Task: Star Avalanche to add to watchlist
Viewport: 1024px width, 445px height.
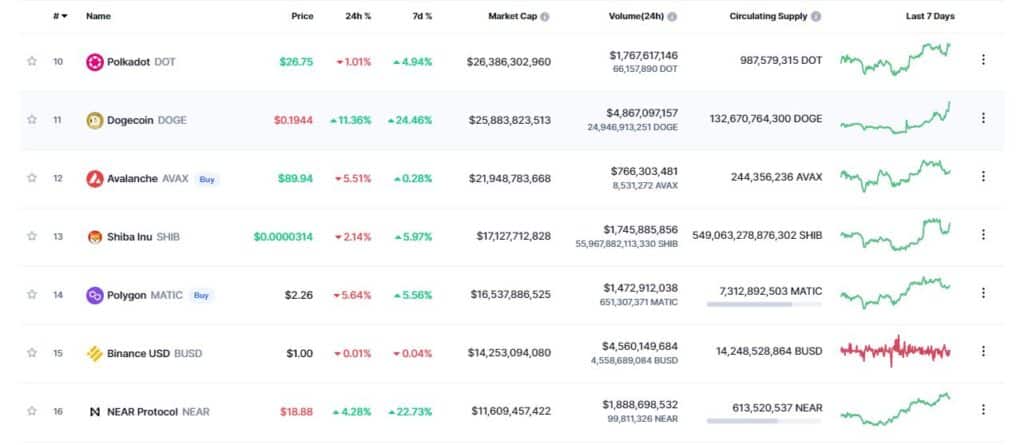Action: pyautogui.click(x=31, y=178)
